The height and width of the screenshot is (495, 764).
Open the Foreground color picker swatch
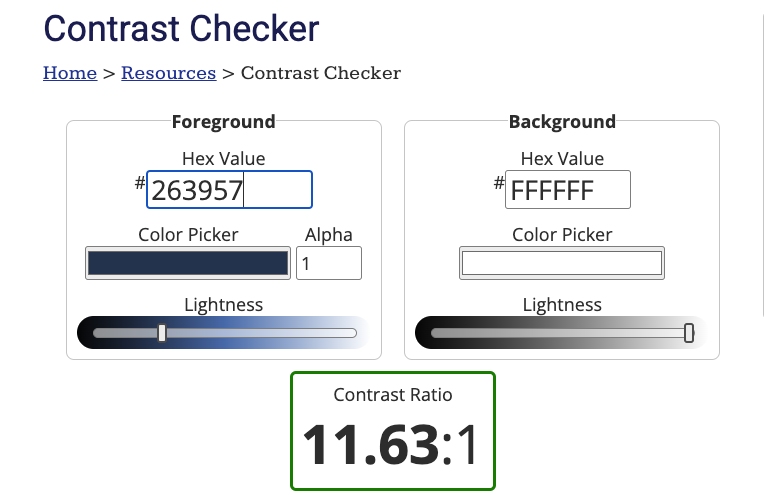coord(188,263)
